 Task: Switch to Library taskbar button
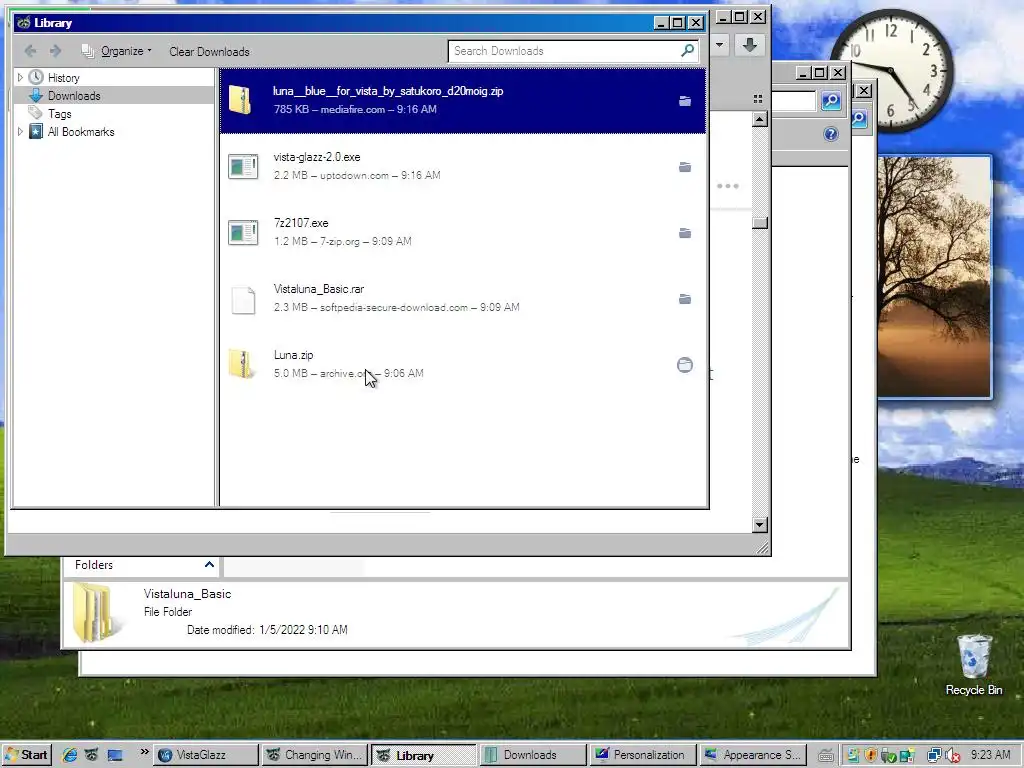423,755
